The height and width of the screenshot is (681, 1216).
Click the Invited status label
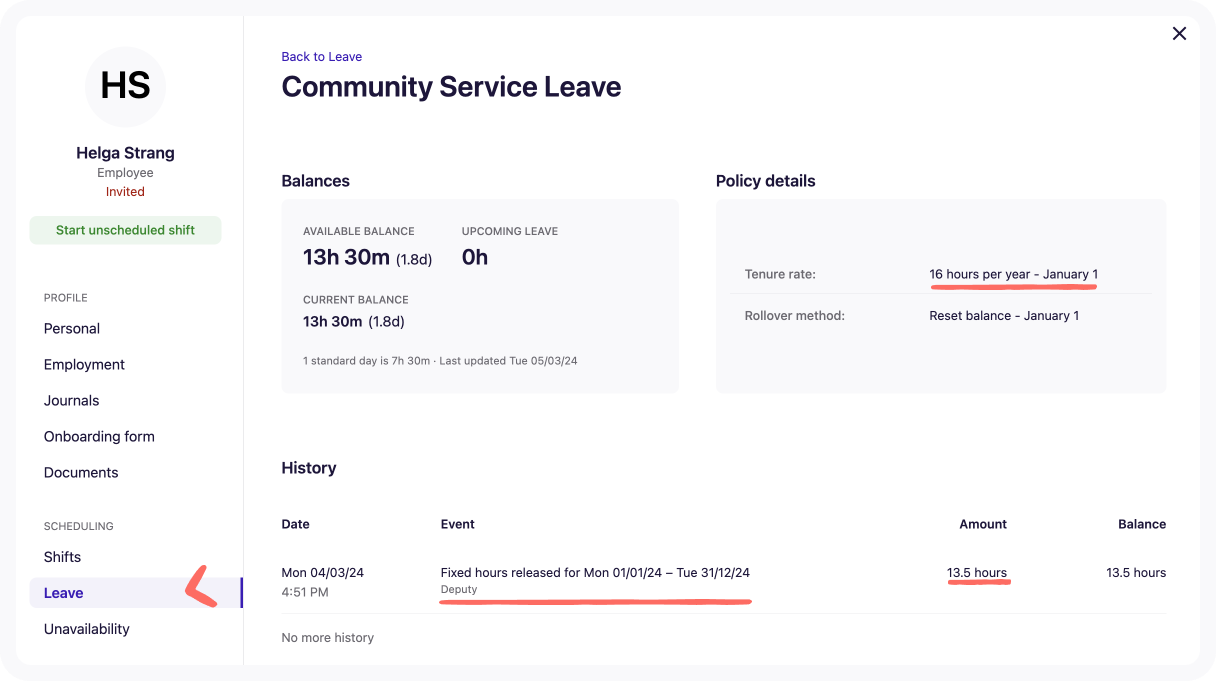tap(125, 192)
